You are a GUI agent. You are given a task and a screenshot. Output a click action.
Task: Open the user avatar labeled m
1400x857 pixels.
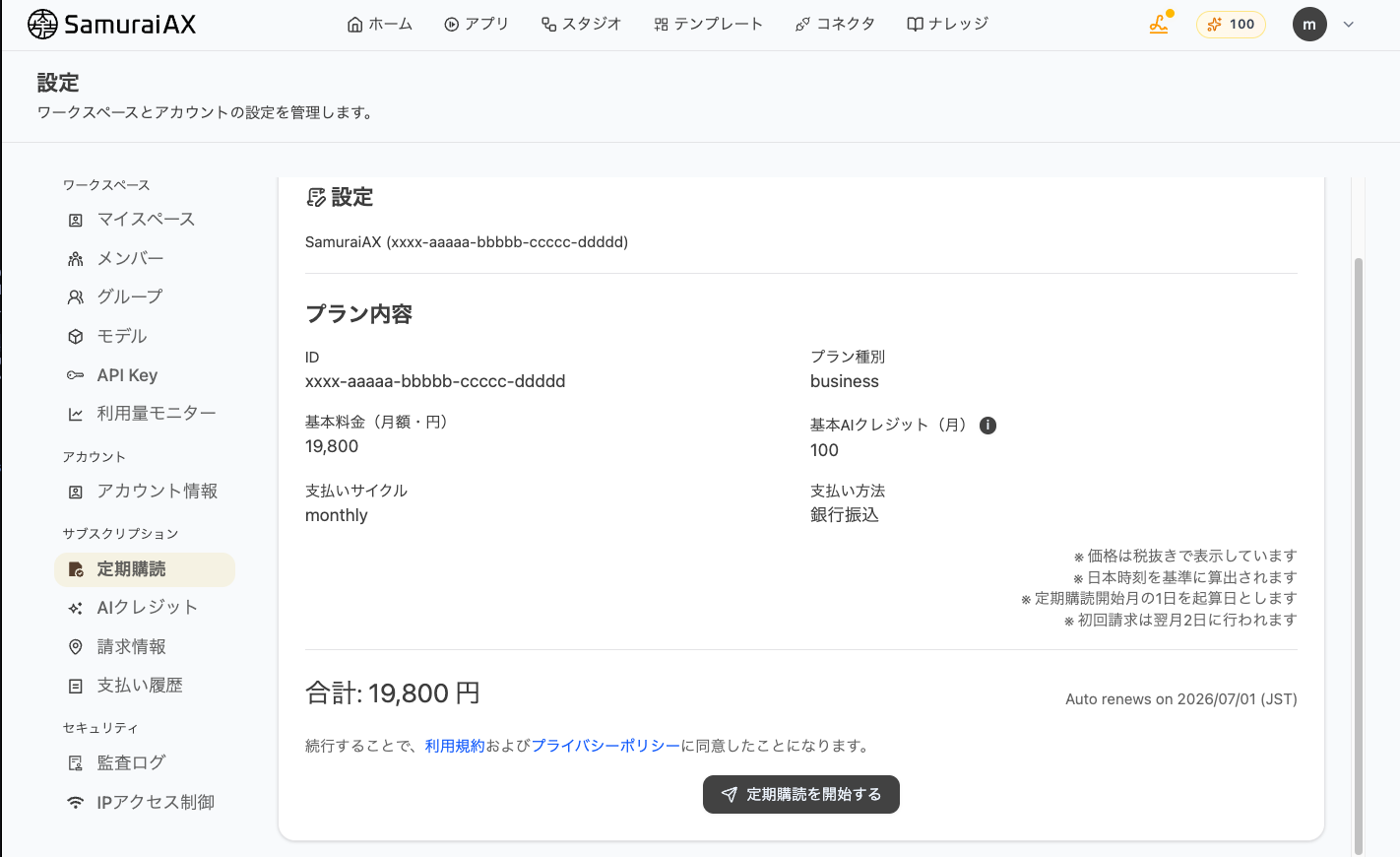(1309, 24)
